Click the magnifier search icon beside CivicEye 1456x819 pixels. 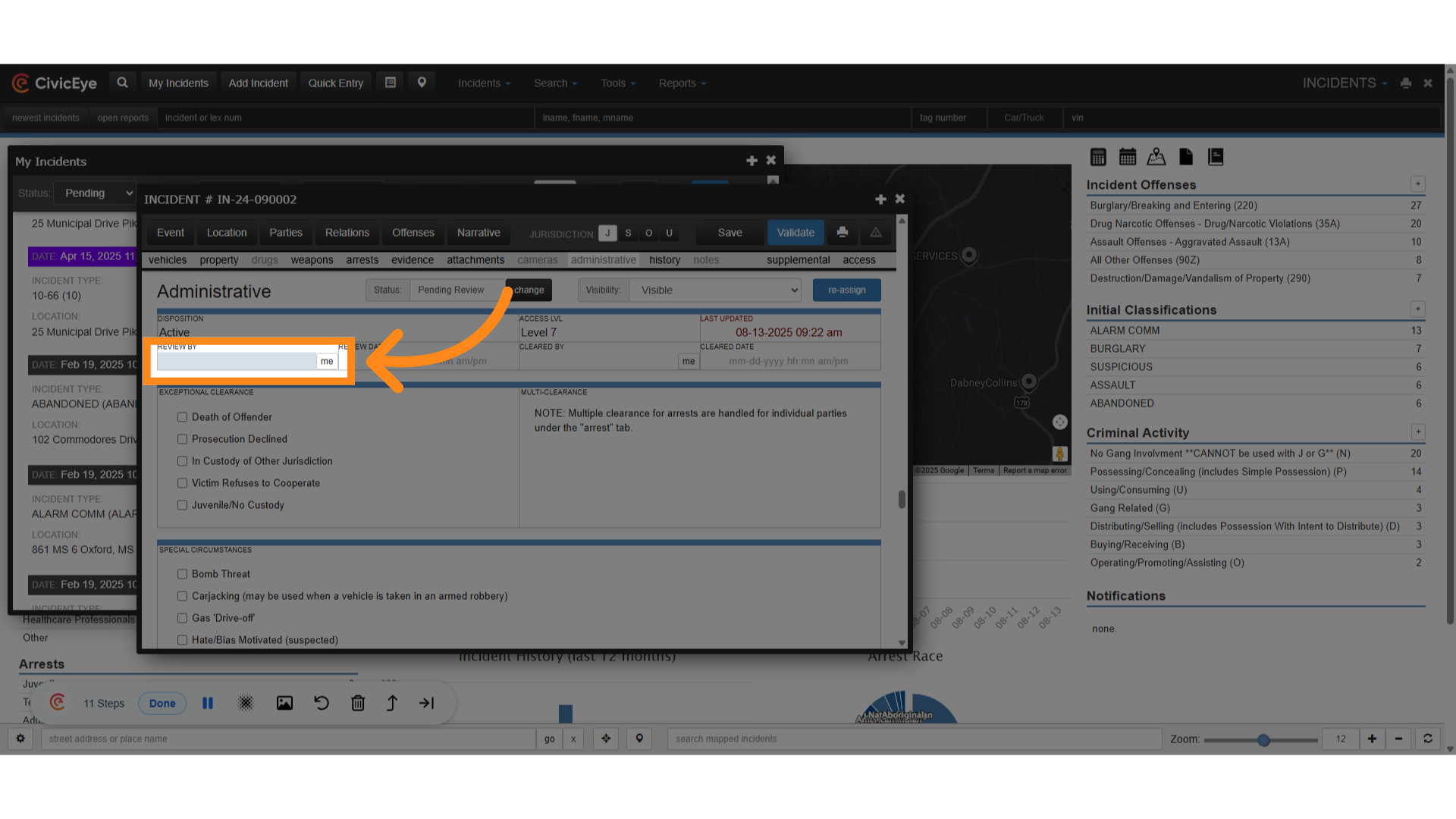122,83
